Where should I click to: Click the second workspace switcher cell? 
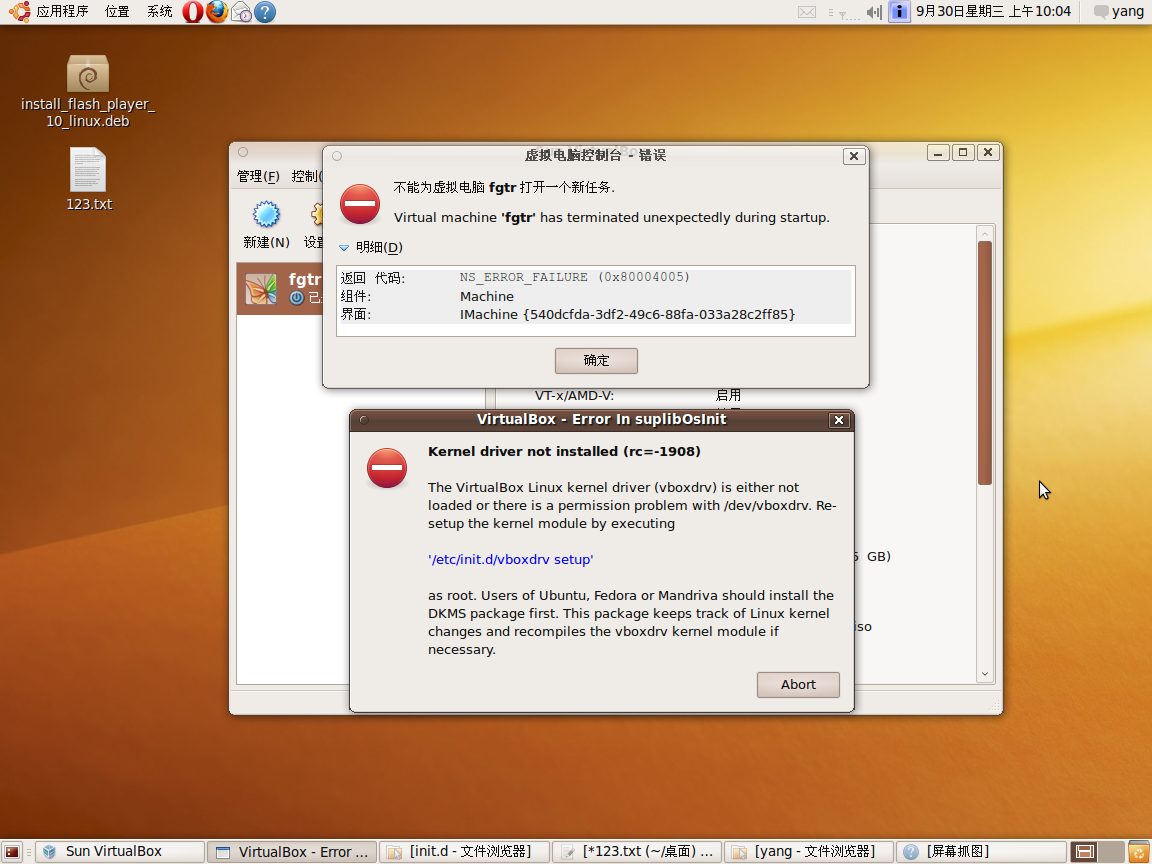pos(1110,852)
